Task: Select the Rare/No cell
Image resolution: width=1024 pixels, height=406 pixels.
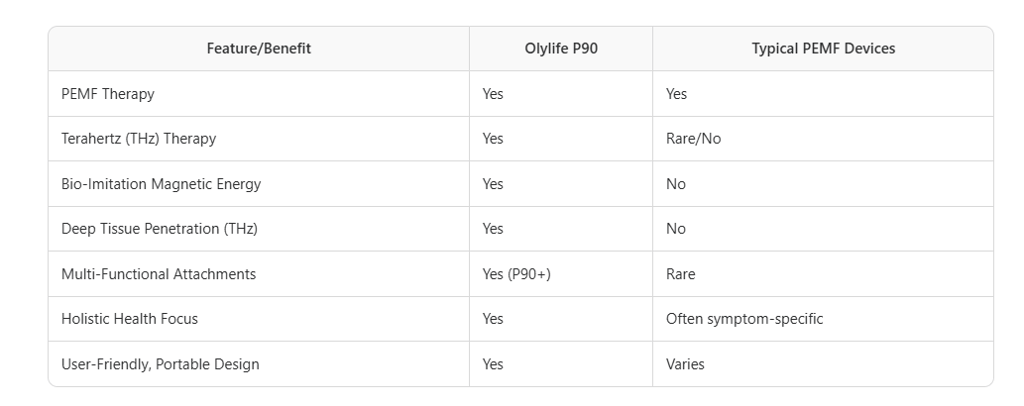Action: tap(693, 139)
